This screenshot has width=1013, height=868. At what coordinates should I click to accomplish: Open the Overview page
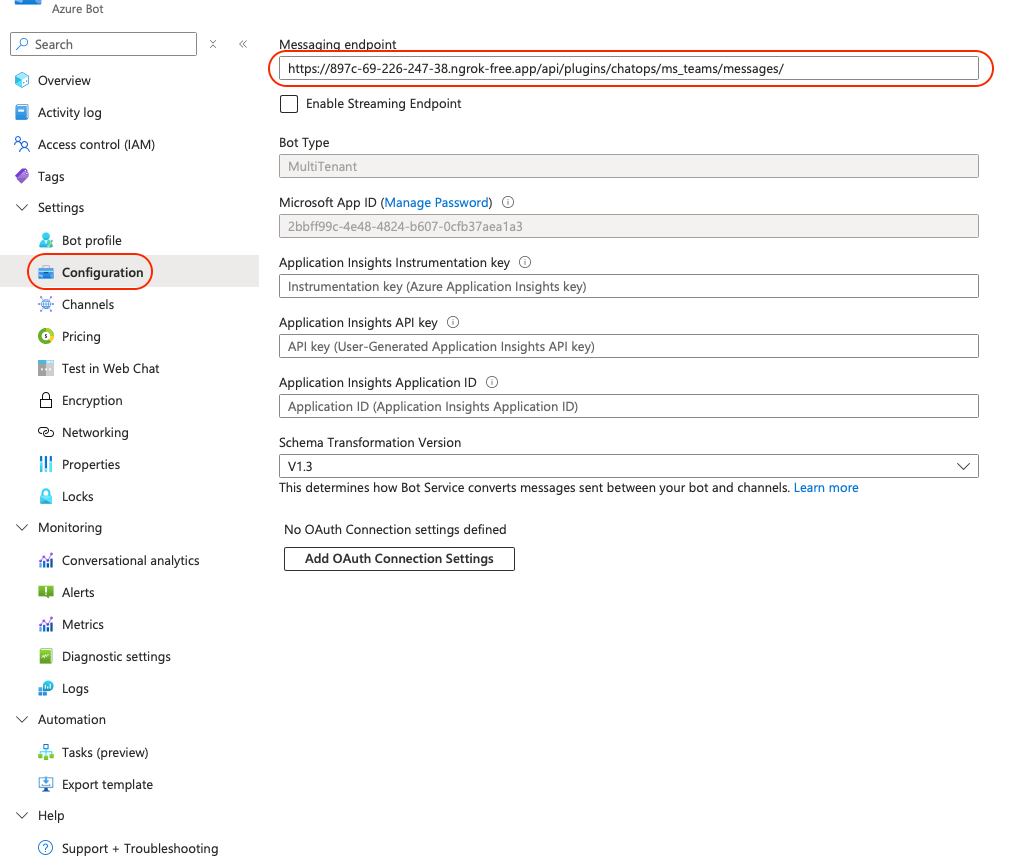pyautogui.click(x=64, y=80)
